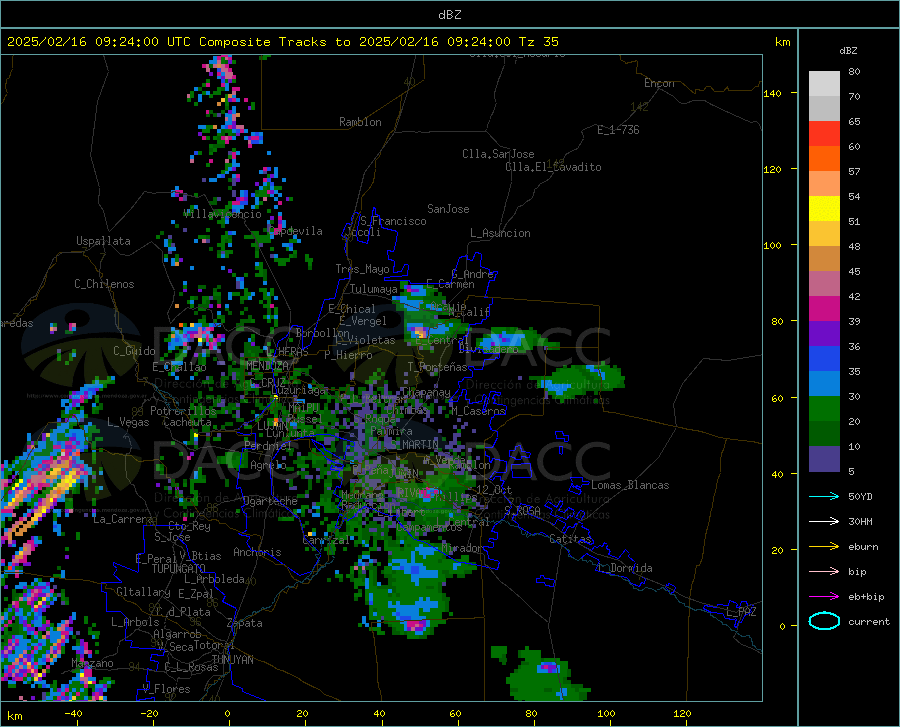
Task: Click the dBZ heading above the color legend
Action: click(x=848, y=50)
